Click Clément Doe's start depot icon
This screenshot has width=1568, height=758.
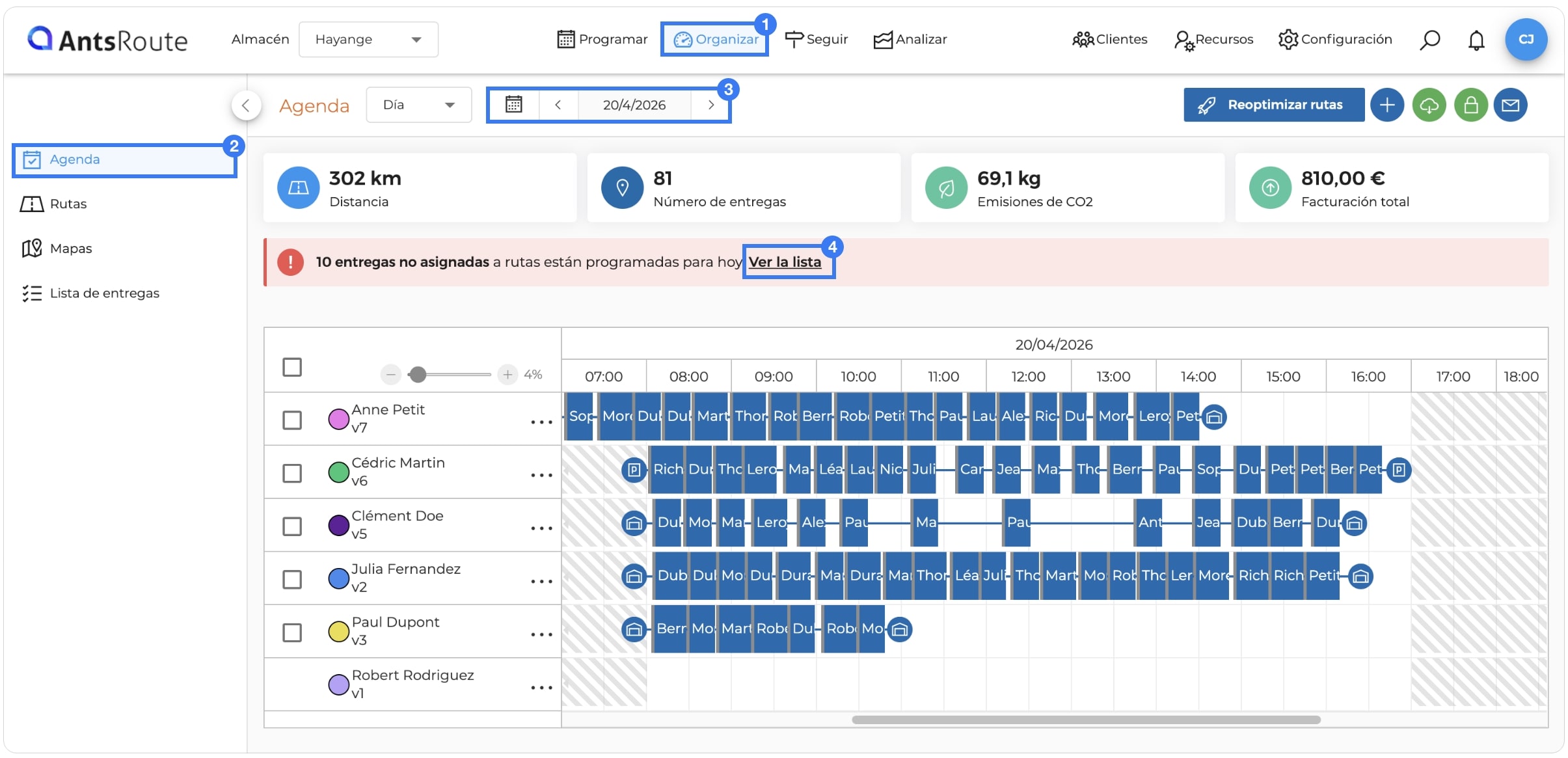[x=634, y=523]
